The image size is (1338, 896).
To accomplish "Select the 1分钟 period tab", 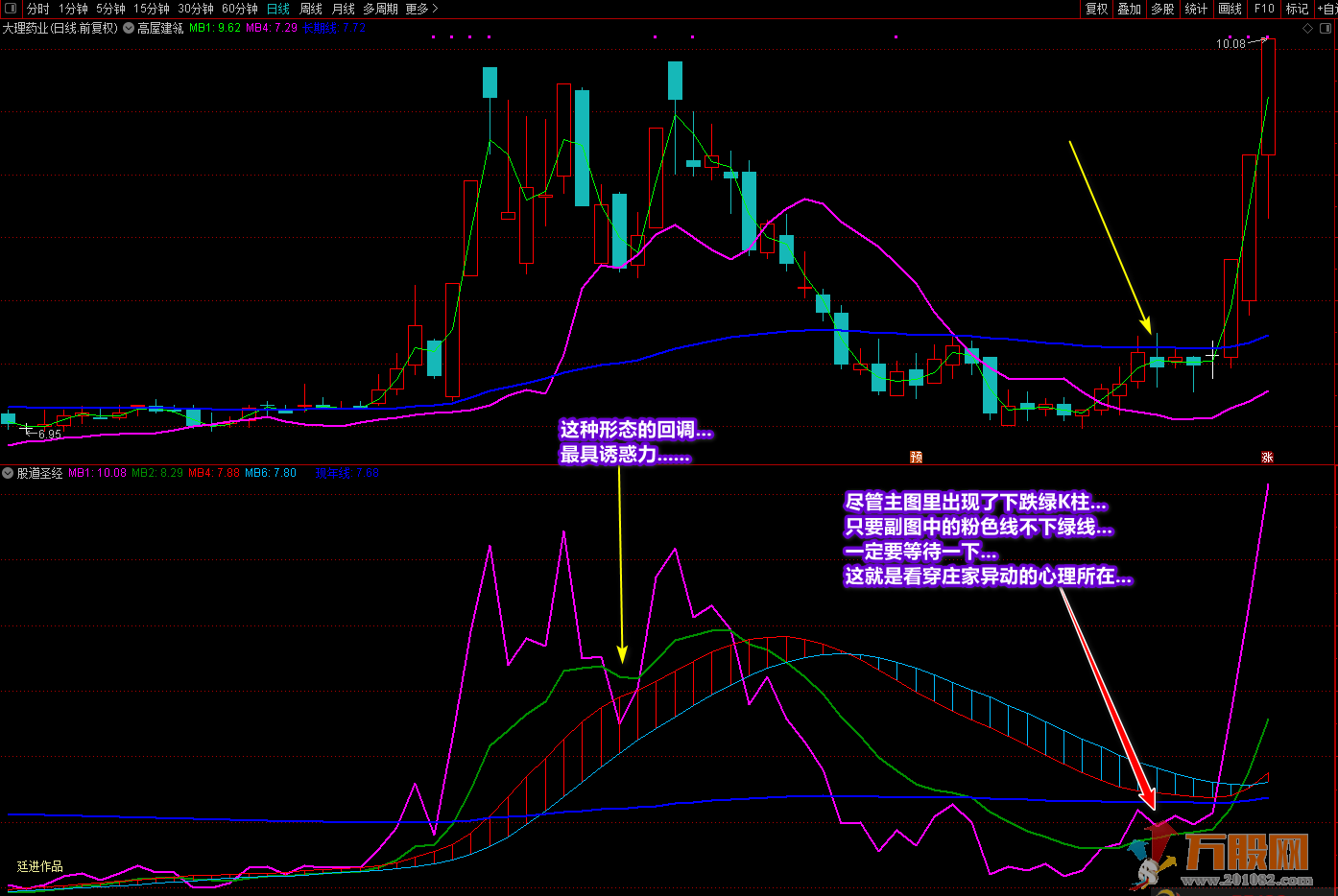I will (x=73, y=9).
